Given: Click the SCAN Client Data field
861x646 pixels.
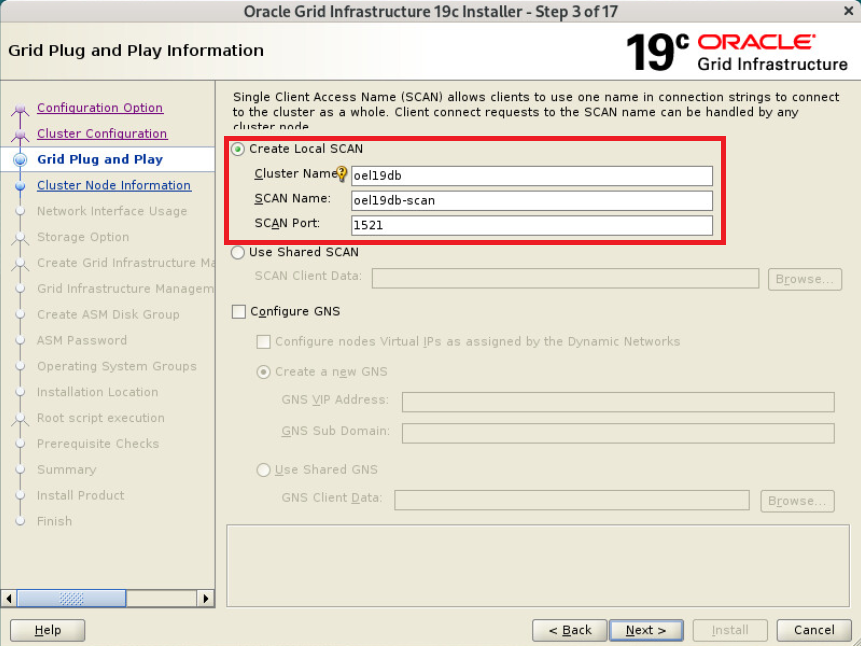Looking at the screenshot, I should (x=566, y=279).
